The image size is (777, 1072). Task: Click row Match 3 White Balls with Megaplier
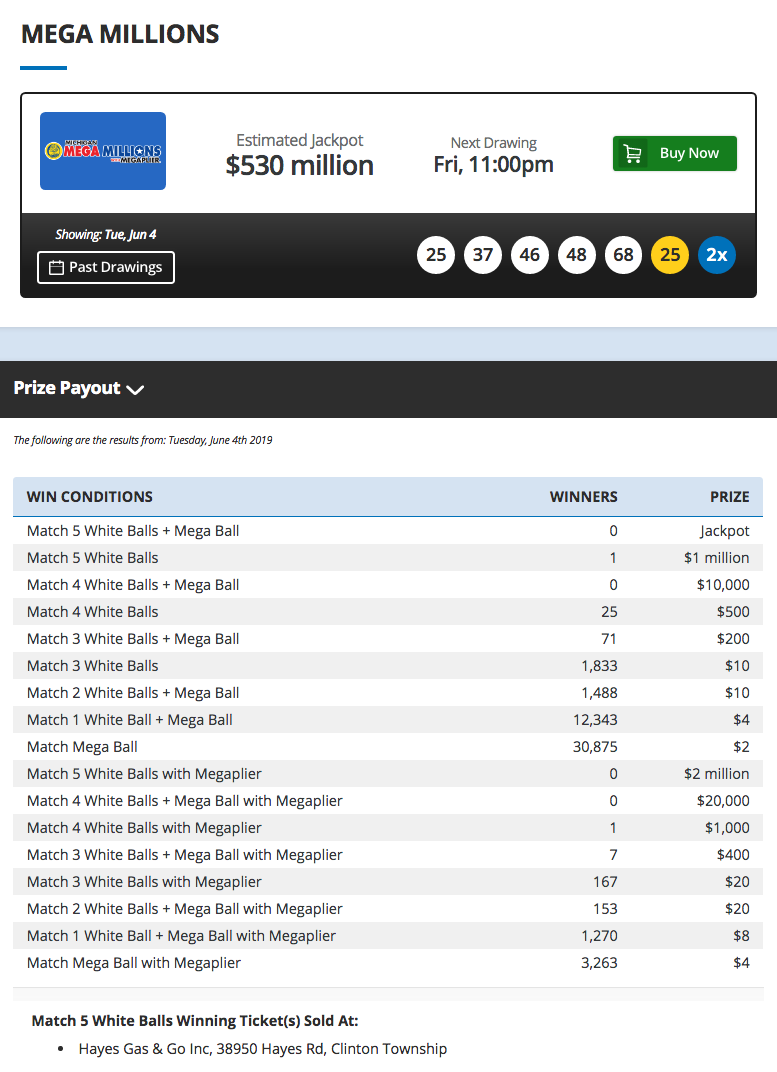(388, 882)
